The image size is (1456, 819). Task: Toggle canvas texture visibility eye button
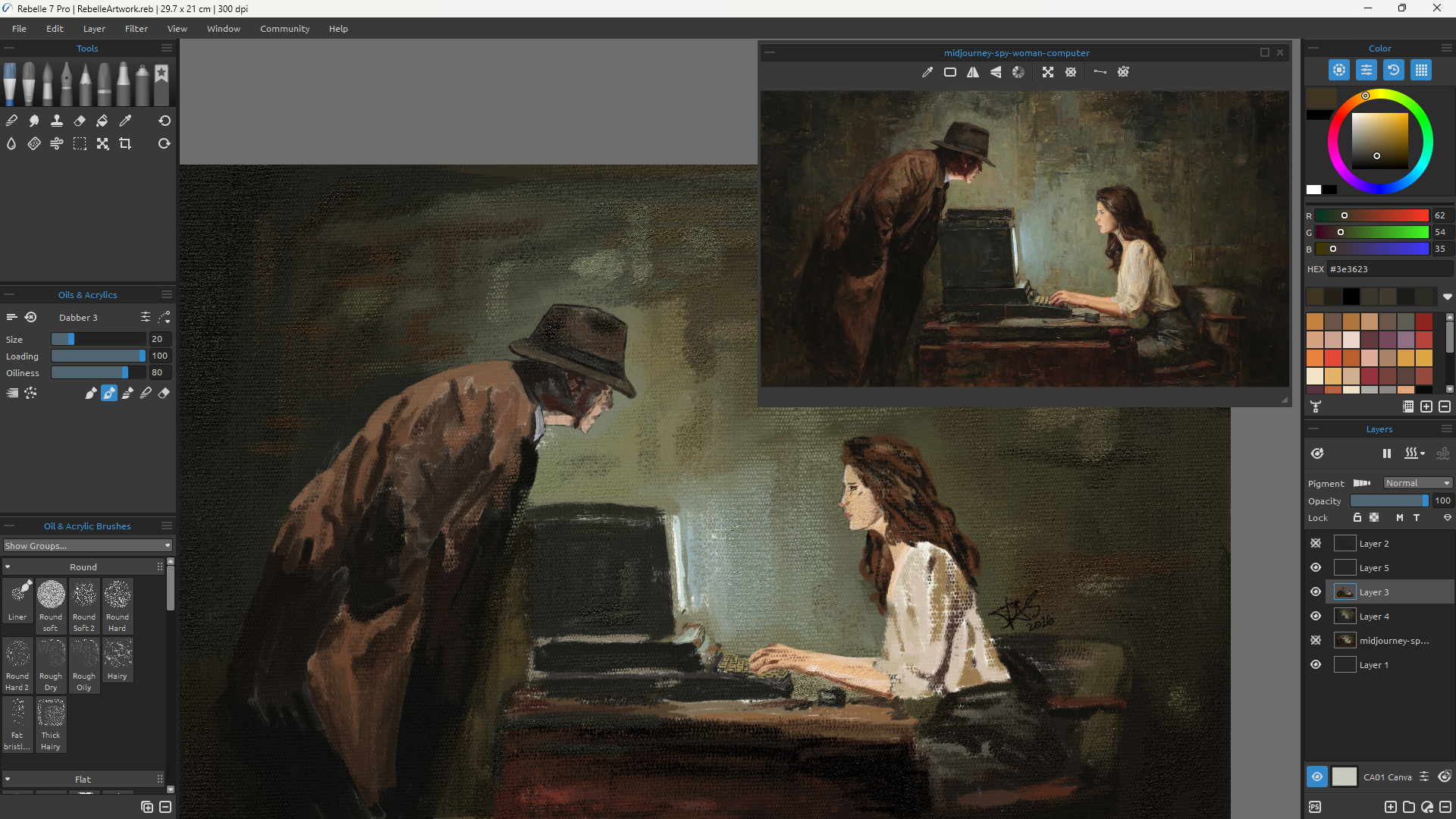click(x=1317, y=777)
